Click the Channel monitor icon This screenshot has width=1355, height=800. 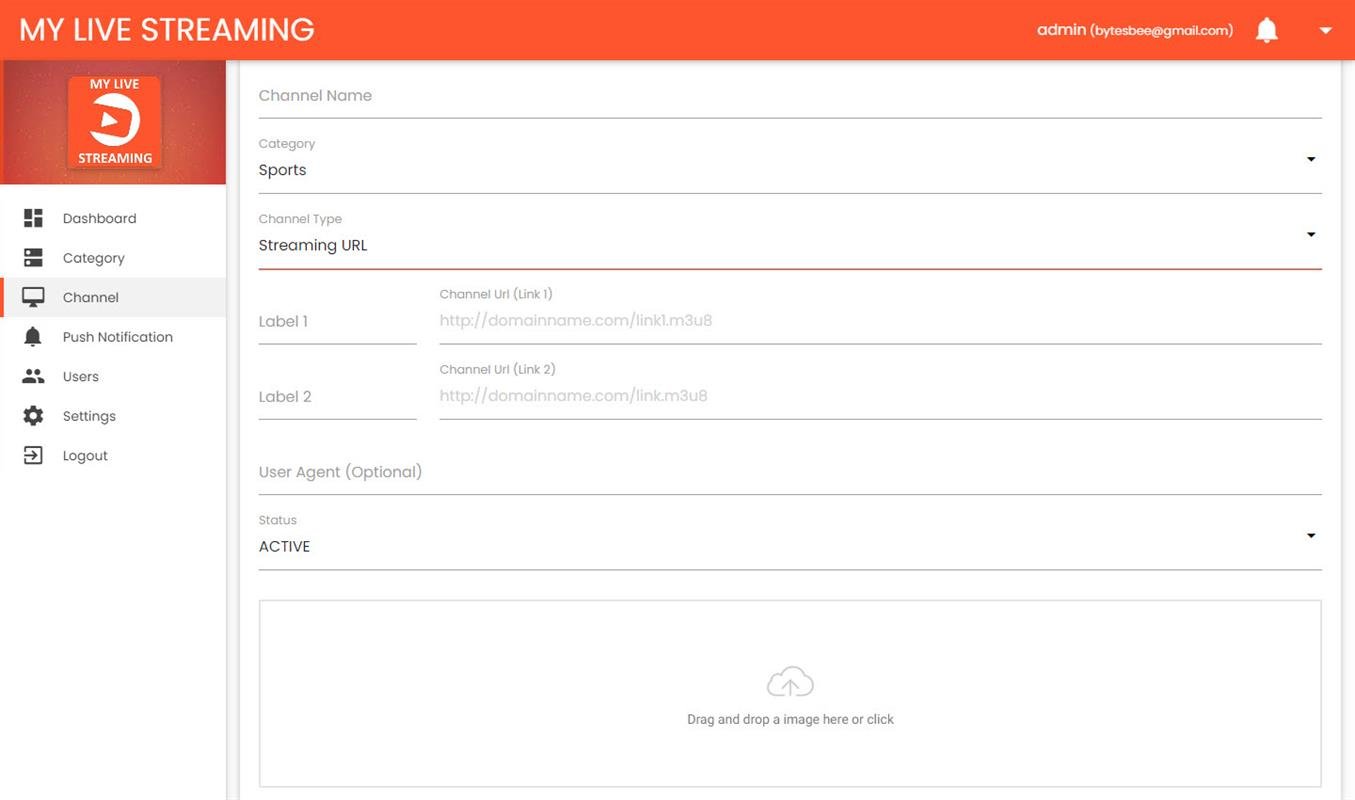coord(33,296)
